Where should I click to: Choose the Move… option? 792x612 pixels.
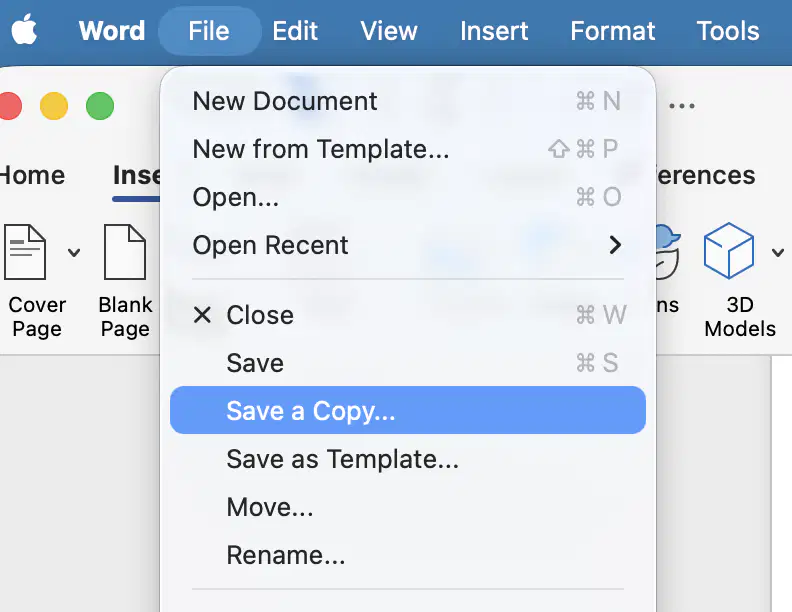[x=408, y=507]
